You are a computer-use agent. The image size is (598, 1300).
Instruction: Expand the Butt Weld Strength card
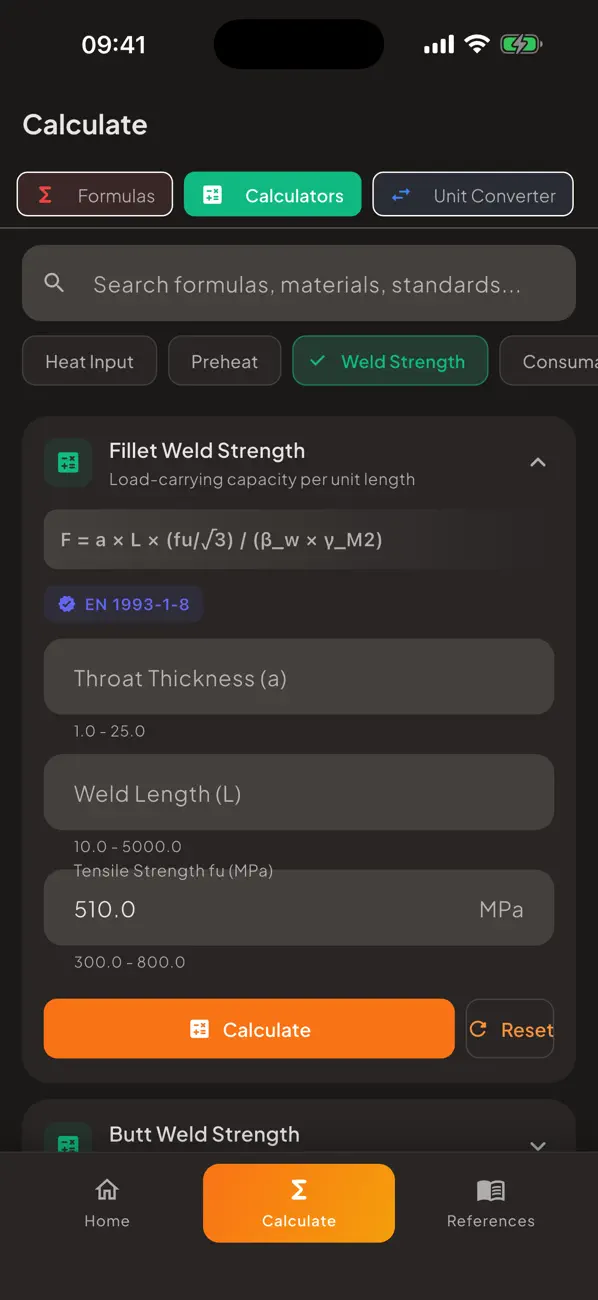538,1146
